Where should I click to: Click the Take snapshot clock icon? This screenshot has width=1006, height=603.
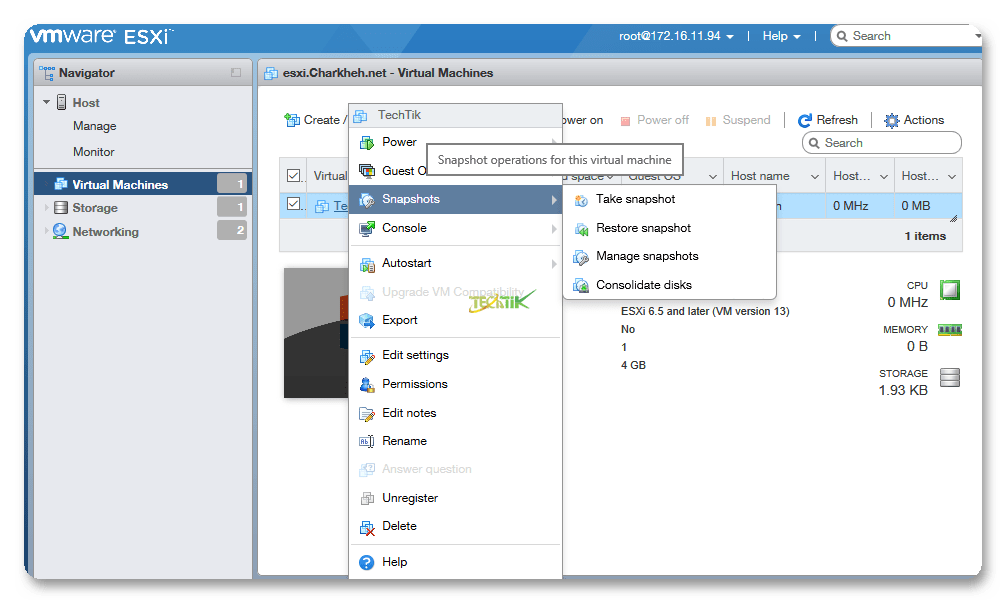[x=581, y=200]
